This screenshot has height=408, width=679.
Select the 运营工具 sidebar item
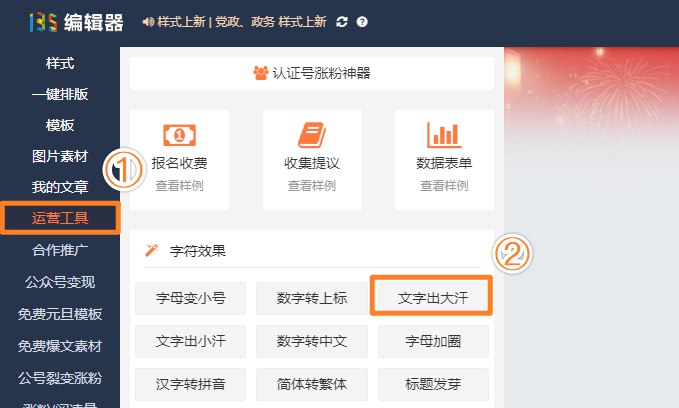coord(60,218)
